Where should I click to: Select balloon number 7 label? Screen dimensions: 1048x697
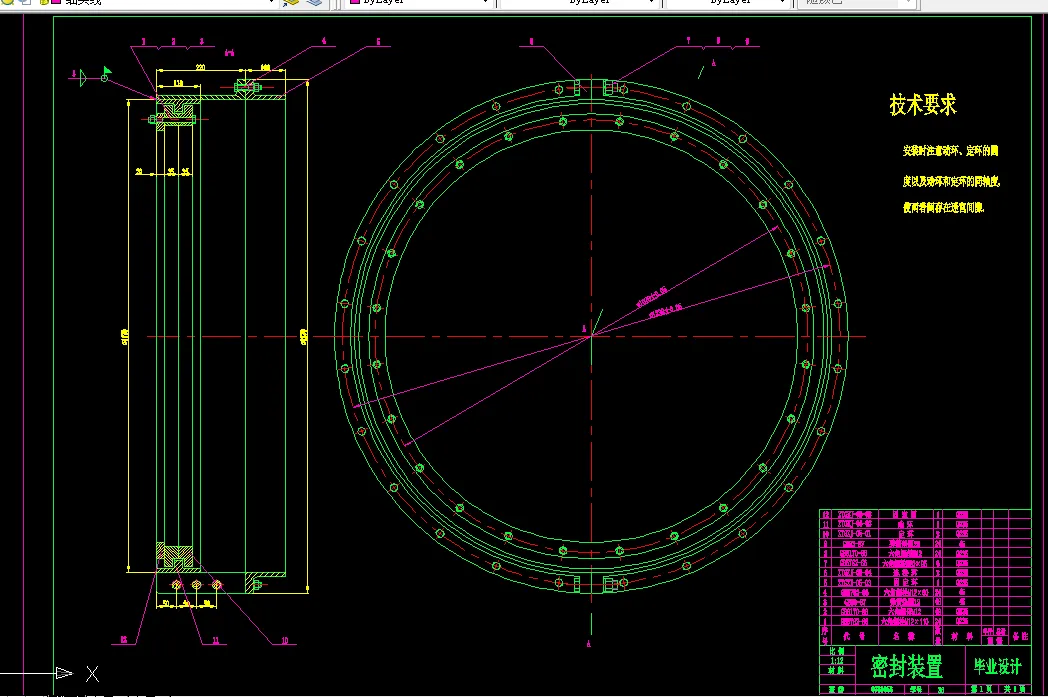[x=688, y=41]
